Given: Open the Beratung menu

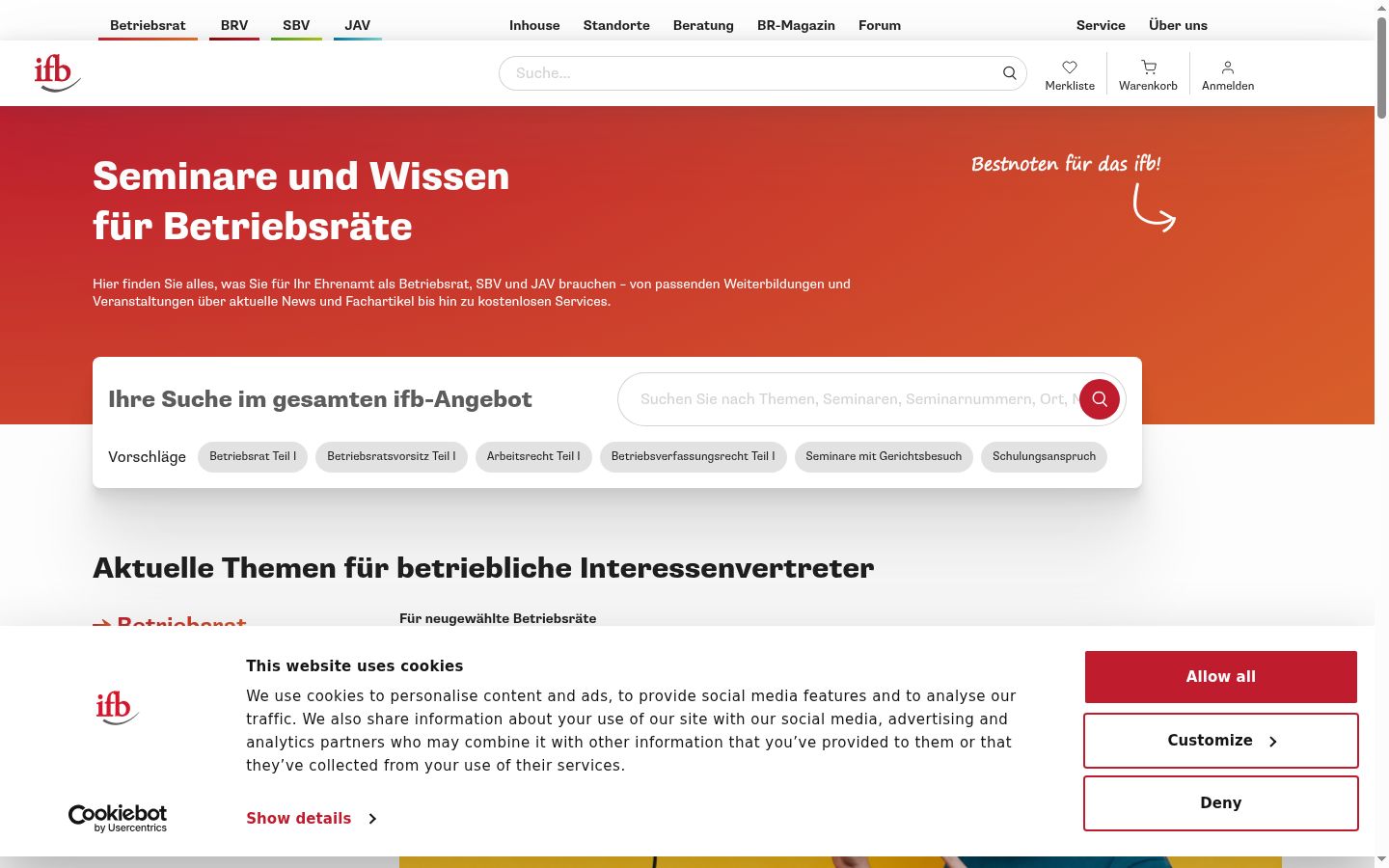Looking at the screenshot, I should [703, 25].
